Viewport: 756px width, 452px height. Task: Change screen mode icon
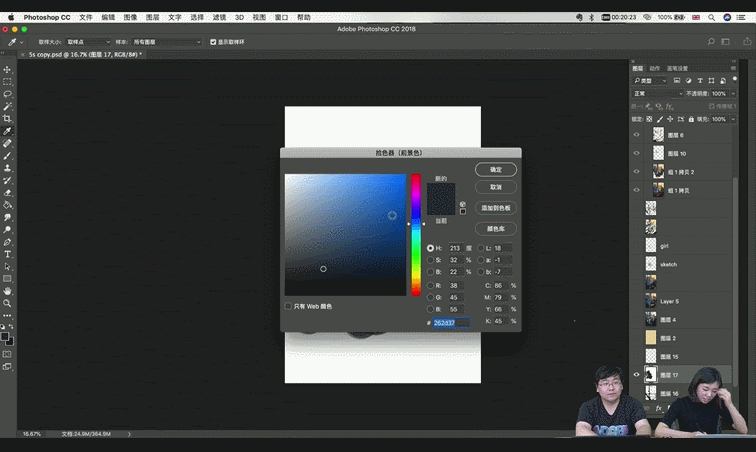7,367
